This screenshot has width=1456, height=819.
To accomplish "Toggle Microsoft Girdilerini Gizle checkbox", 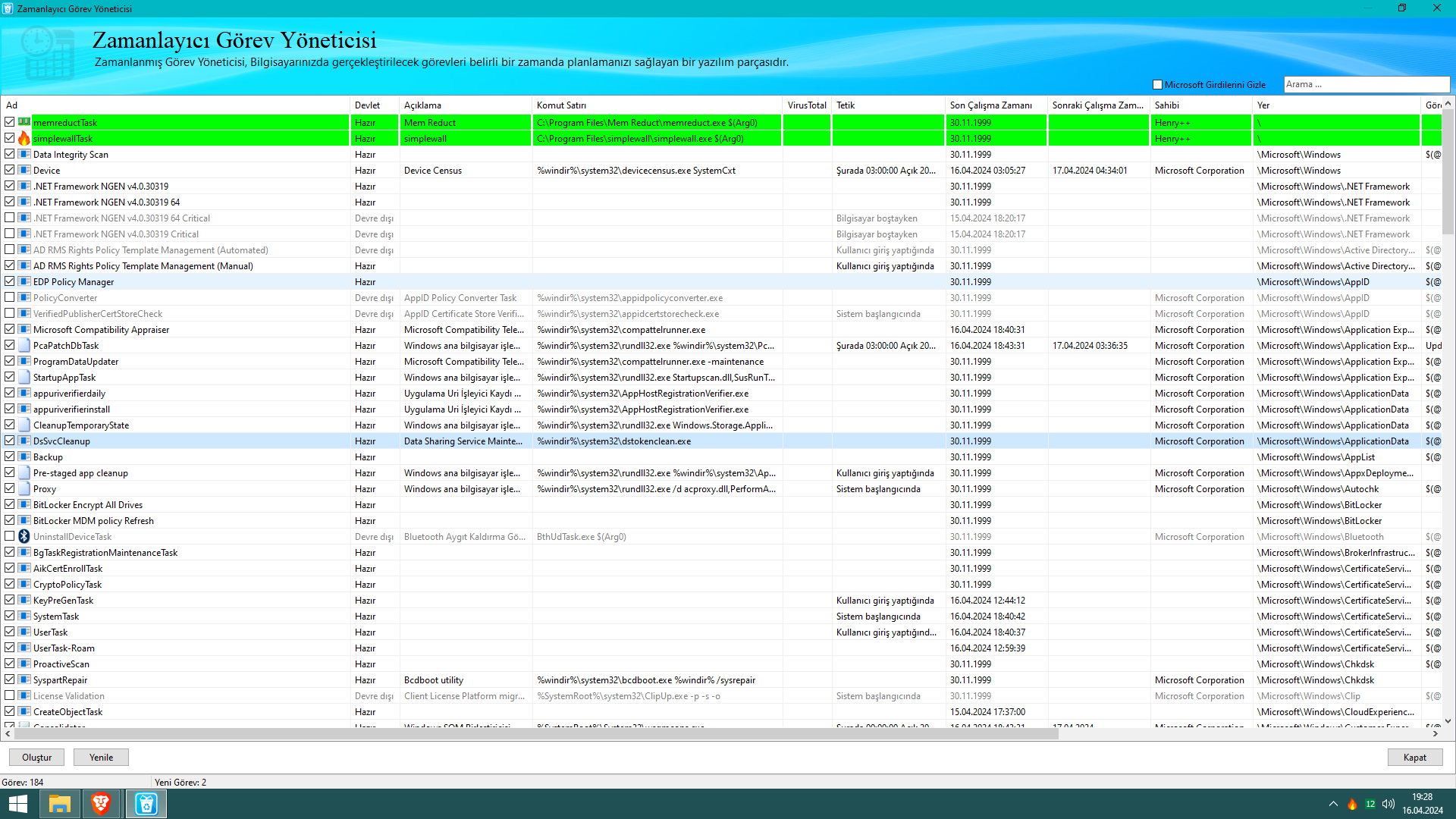I will [x=1157, y=85].
